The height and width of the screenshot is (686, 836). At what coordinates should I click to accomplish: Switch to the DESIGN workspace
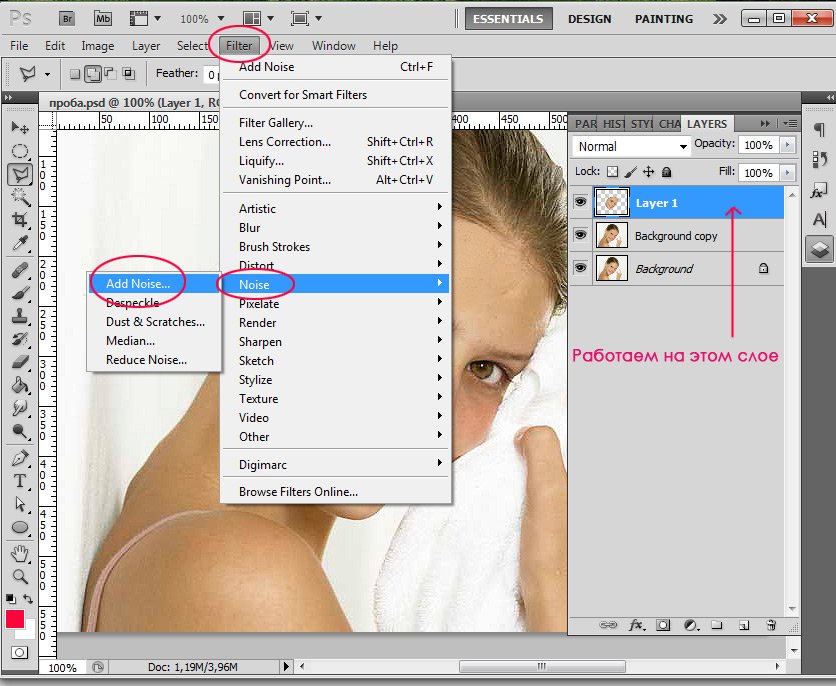pyautogui.click(x=590, y=19)
